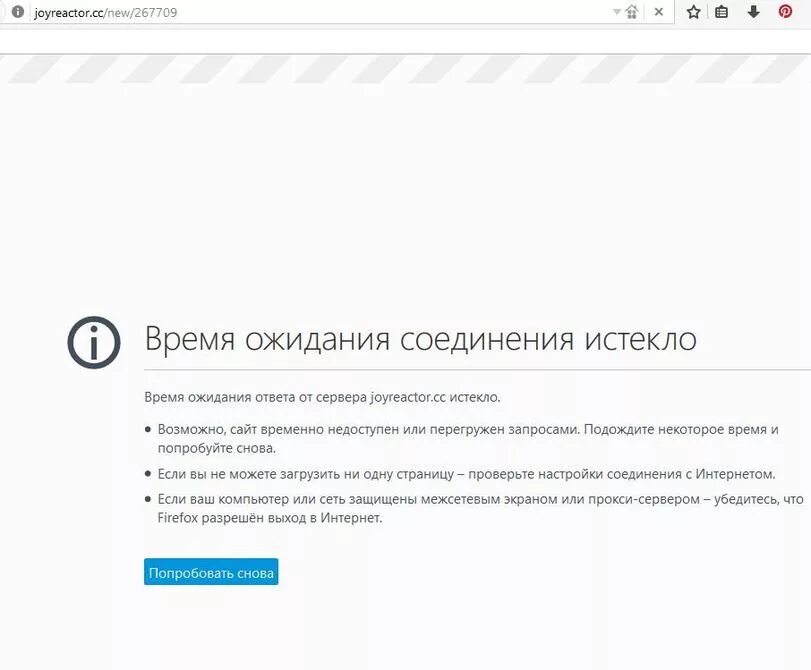Click the text mentioning Firefox разрешён выход
The image size is (811, 670).
coord(269,518)
